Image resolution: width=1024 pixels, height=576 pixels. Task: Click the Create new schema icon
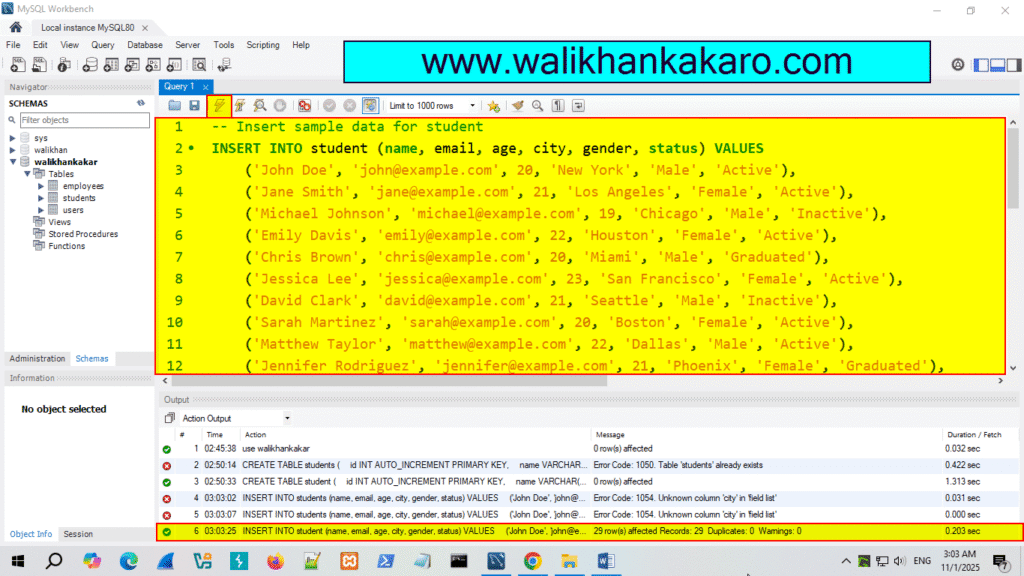89,64
